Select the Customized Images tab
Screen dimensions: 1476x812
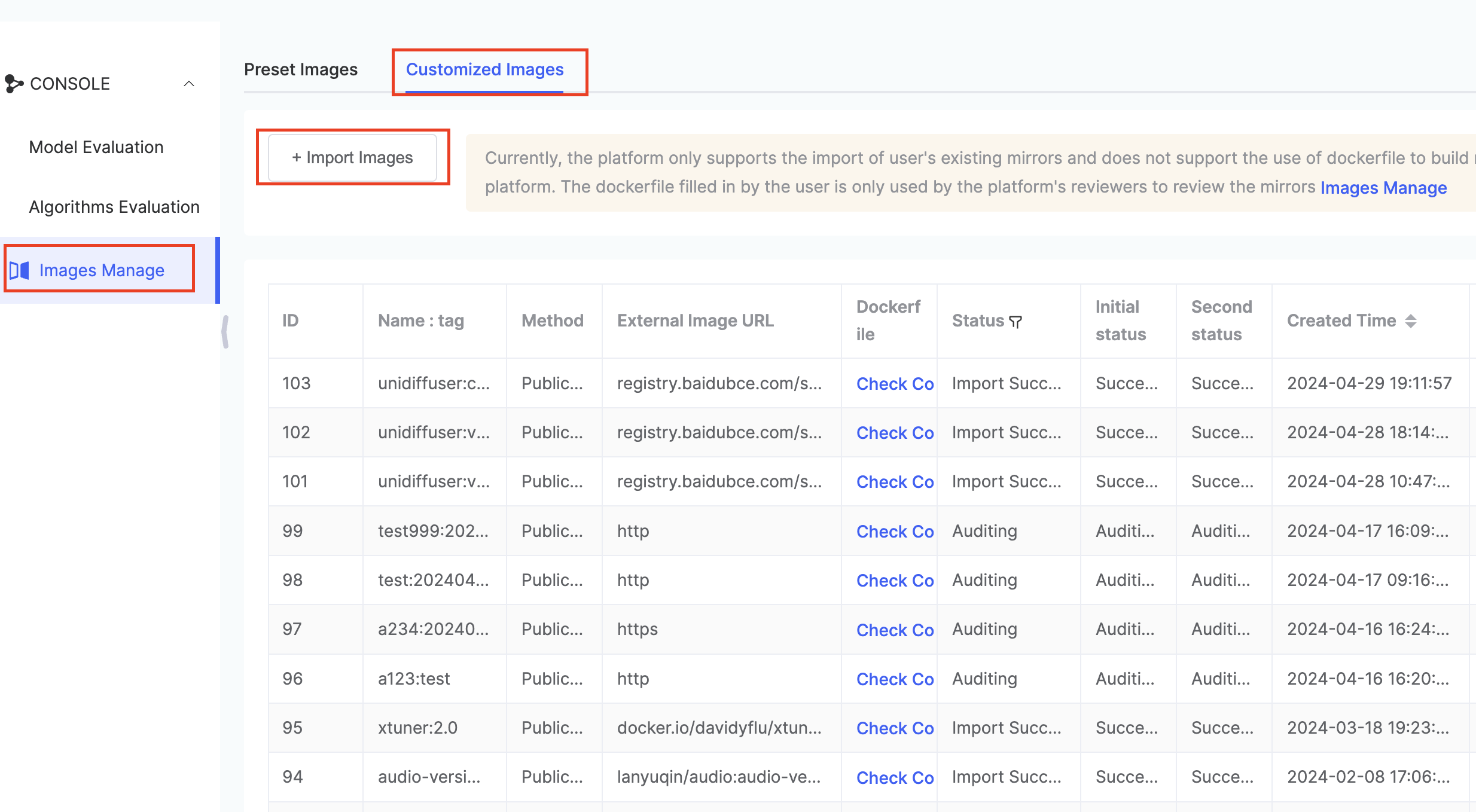coord(484,70)
